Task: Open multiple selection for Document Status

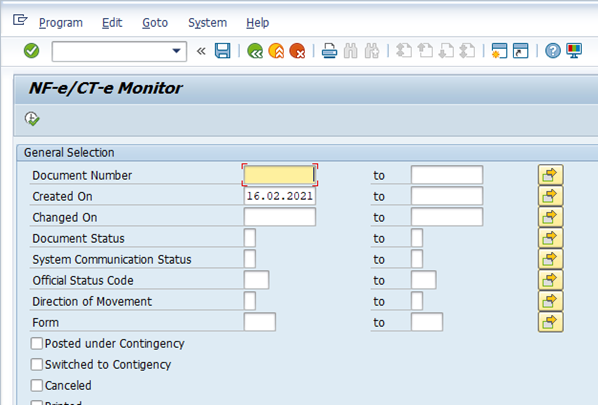Action: tap(550, 238)
